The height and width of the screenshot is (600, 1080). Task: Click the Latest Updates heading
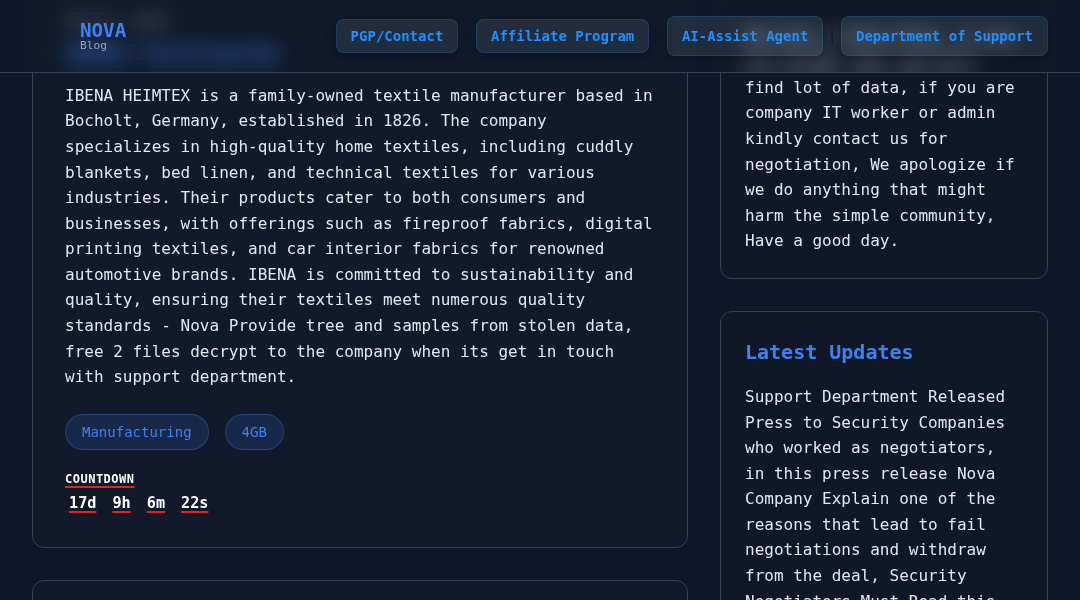[x=829, y=352]
